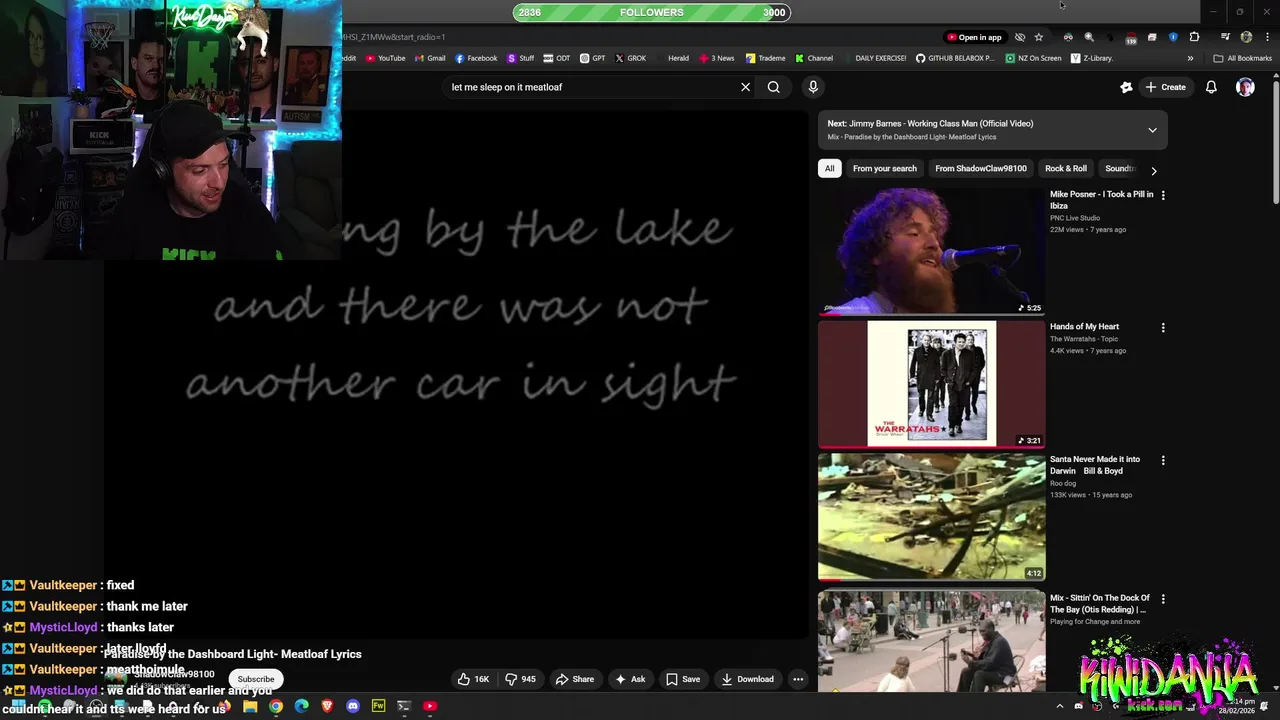
Task: Clear the YouTube search text
Action: coord(745,87)
